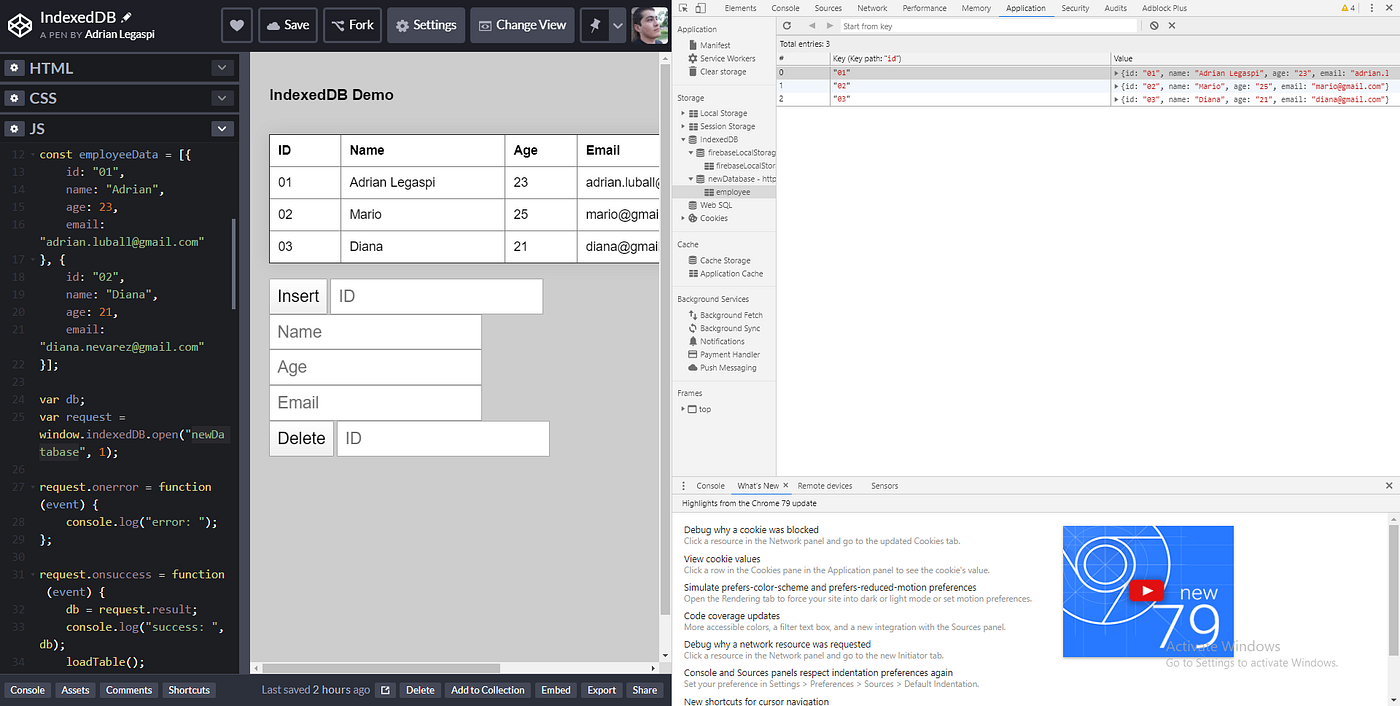
Task: Open Comments in CodePen footer
Action: click(129, 690)
